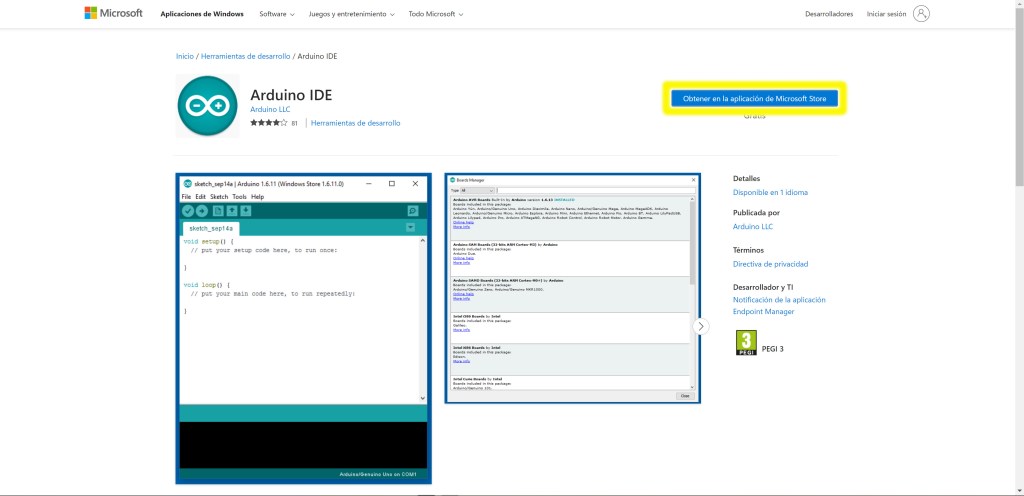Click the Microsoft logo
This screenshot has height=496, width=1024.
pos(113,14)
